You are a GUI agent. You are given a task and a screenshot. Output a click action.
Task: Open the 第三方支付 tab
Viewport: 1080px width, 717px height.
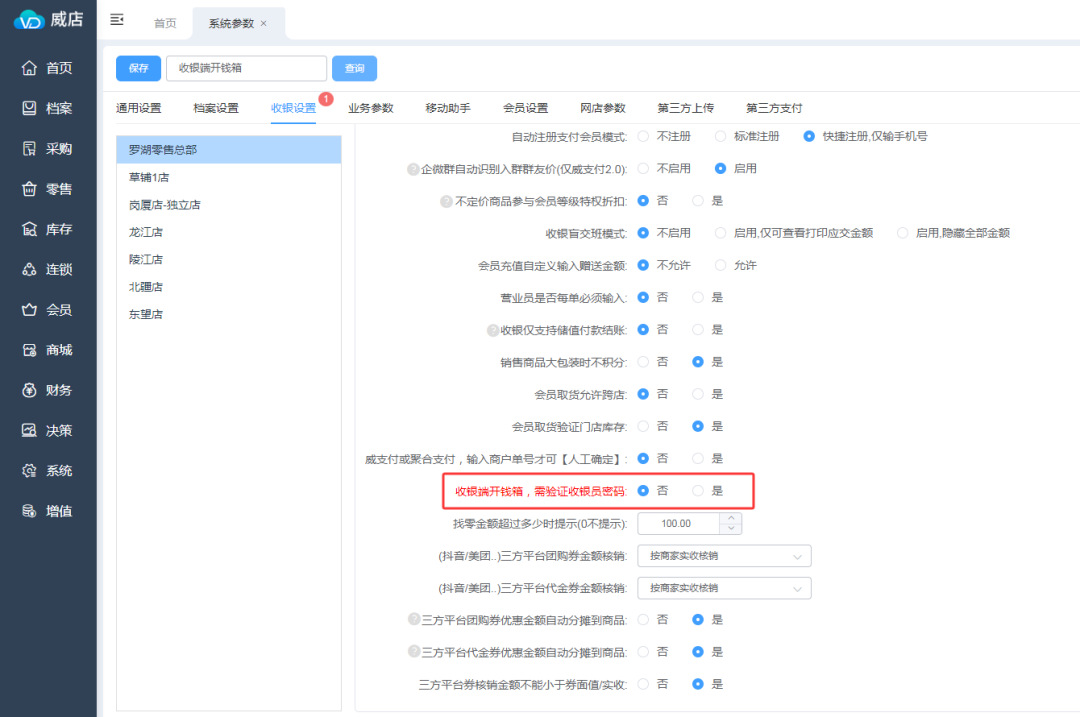(x=773, y=108)
